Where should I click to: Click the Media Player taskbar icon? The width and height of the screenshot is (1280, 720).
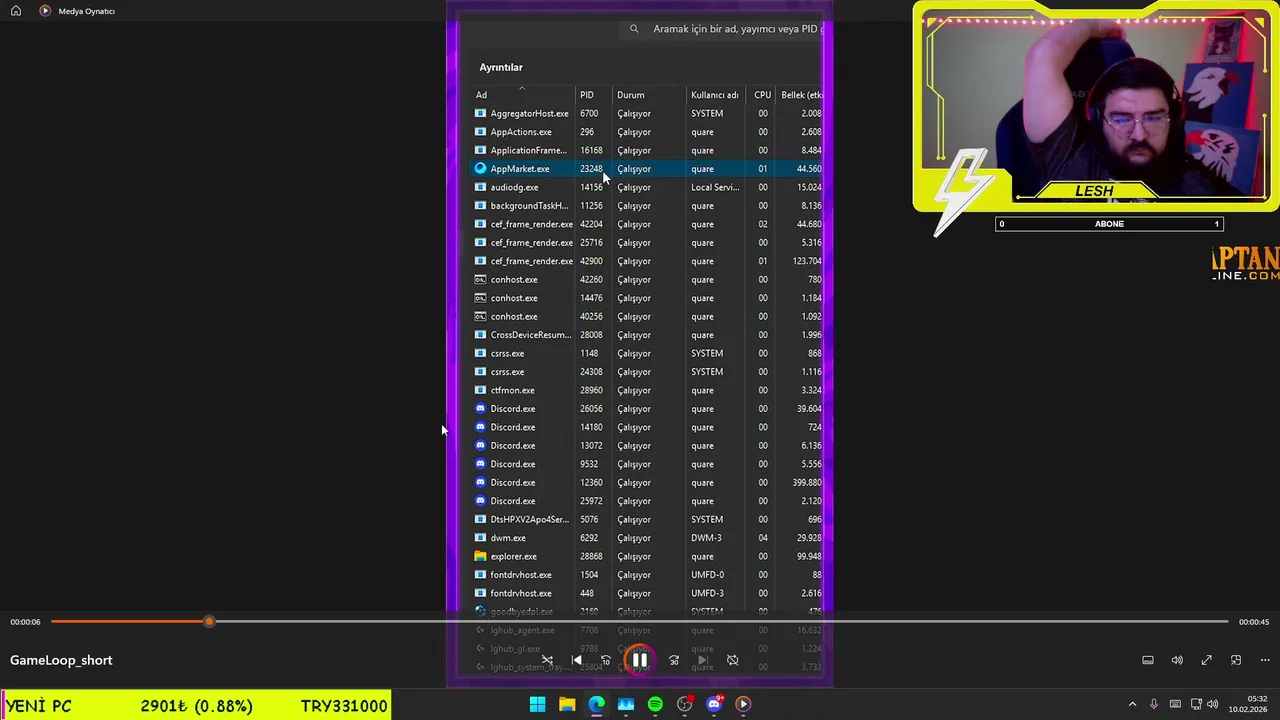[743, 704]
